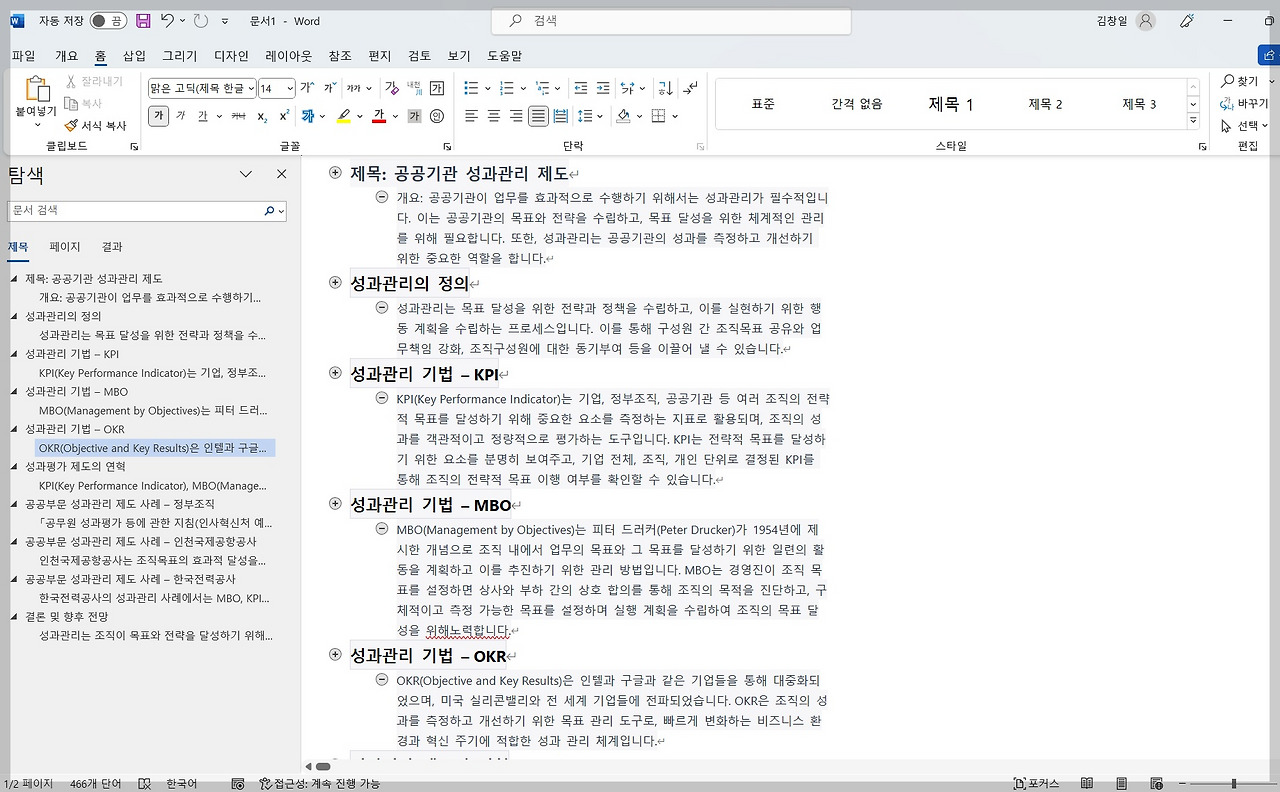Click the red font color button
The width and height of the screenshot is (1280, 792).
point(379,116)
